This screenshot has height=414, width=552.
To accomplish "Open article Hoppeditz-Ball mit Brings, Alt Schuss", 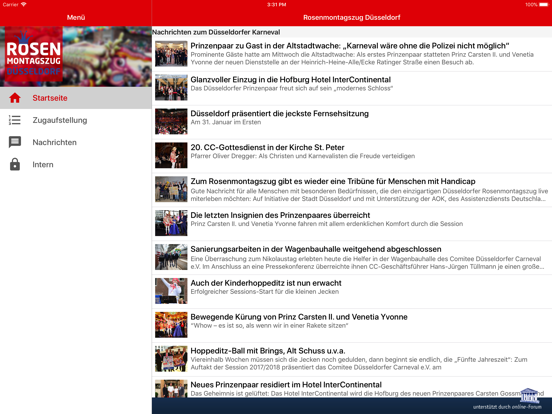I will [x=352, y=359].
